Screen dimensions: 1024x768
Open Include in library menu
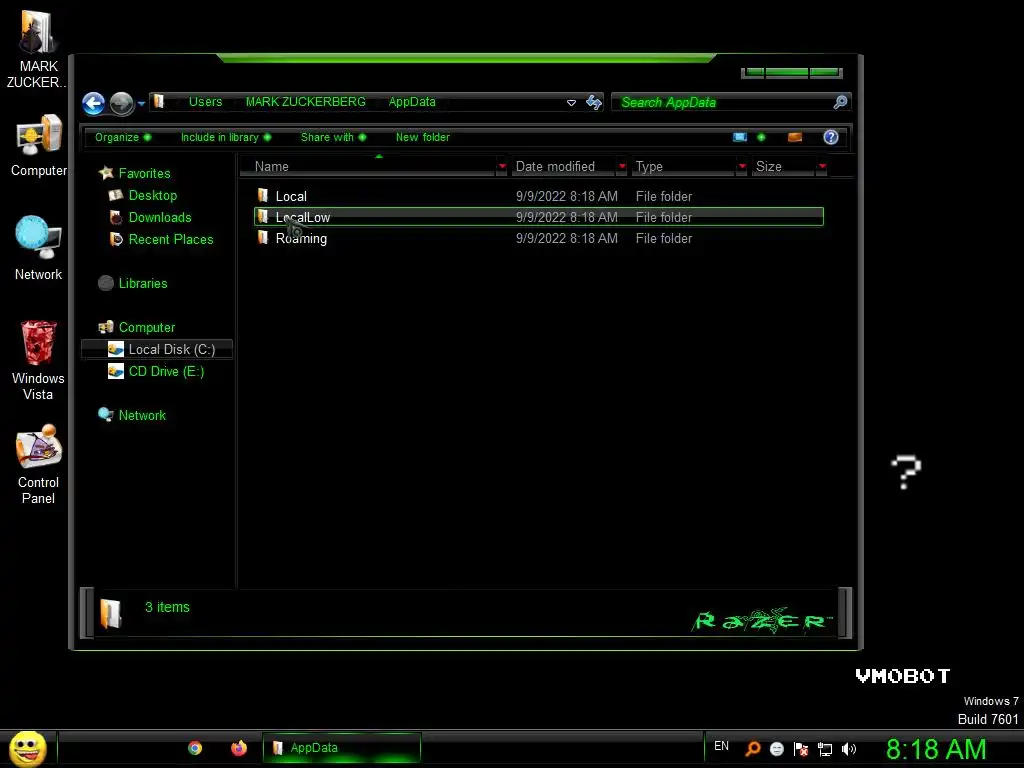[x=225, y=137]
